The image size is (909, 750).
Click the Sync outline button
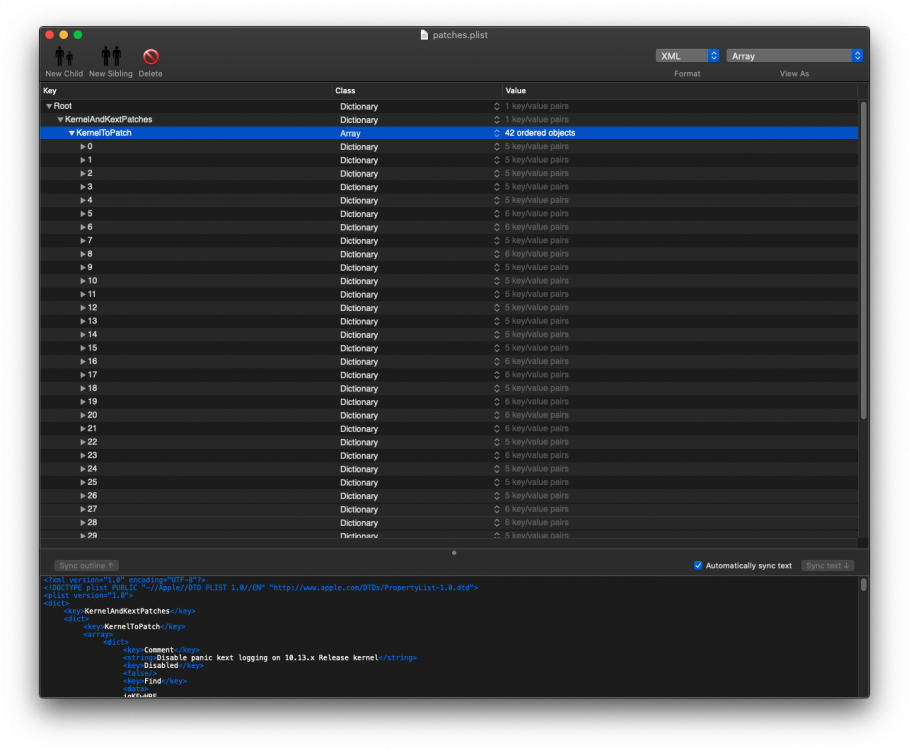[x=86, y=565]
